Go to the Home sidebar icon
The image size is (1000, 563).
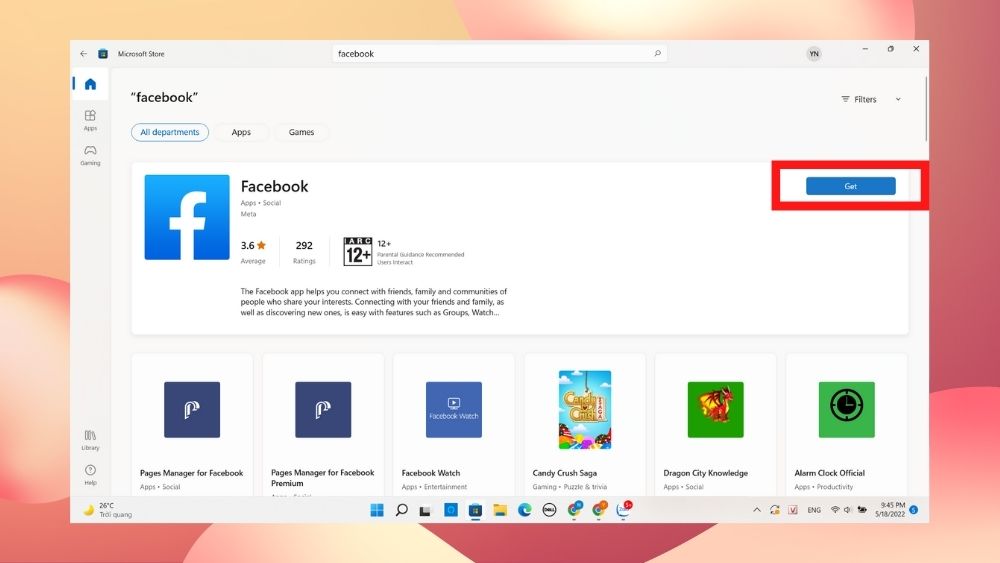coord(90,84)
